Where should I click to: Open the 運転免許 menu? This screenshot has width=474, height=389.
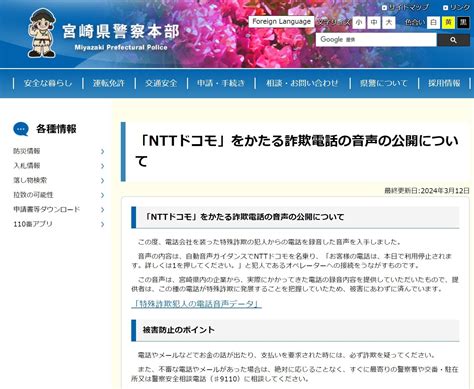tap(109, 83)
